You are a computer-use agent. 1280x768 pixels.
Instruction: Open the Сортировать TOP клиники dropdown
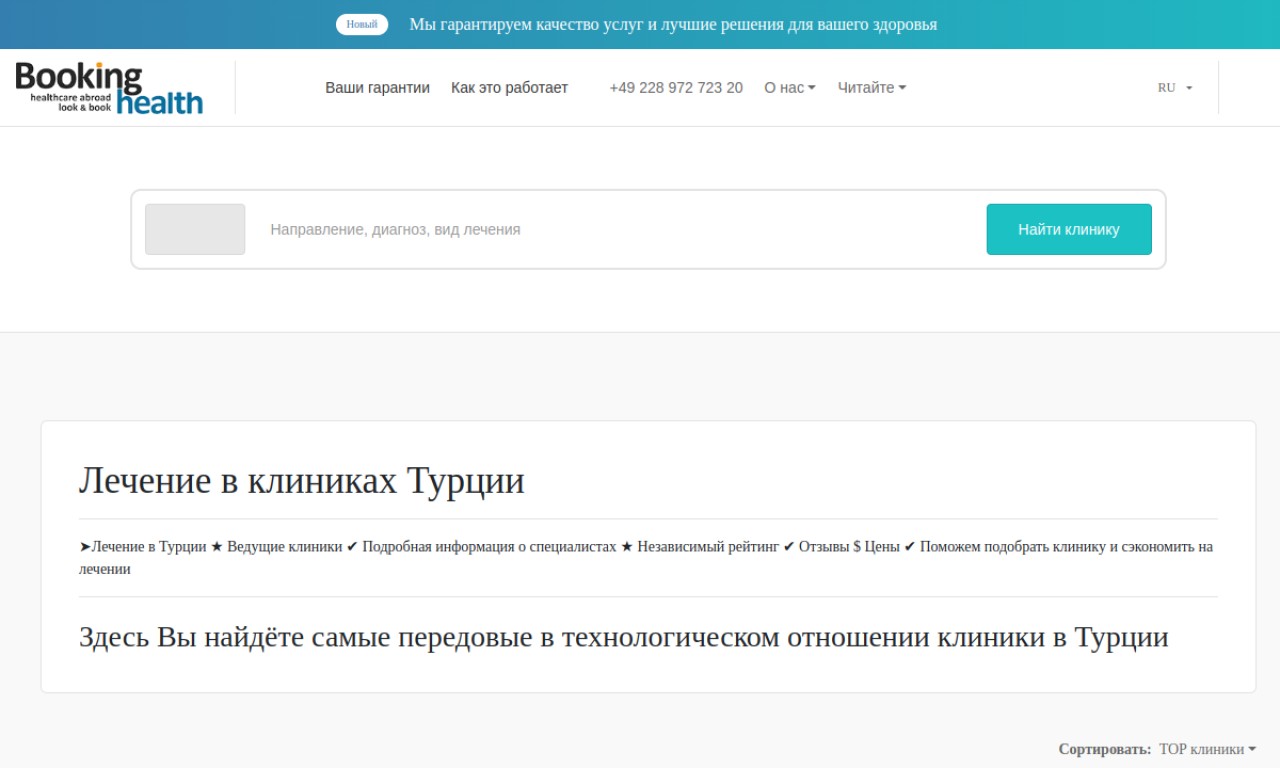coord(1207,749)
